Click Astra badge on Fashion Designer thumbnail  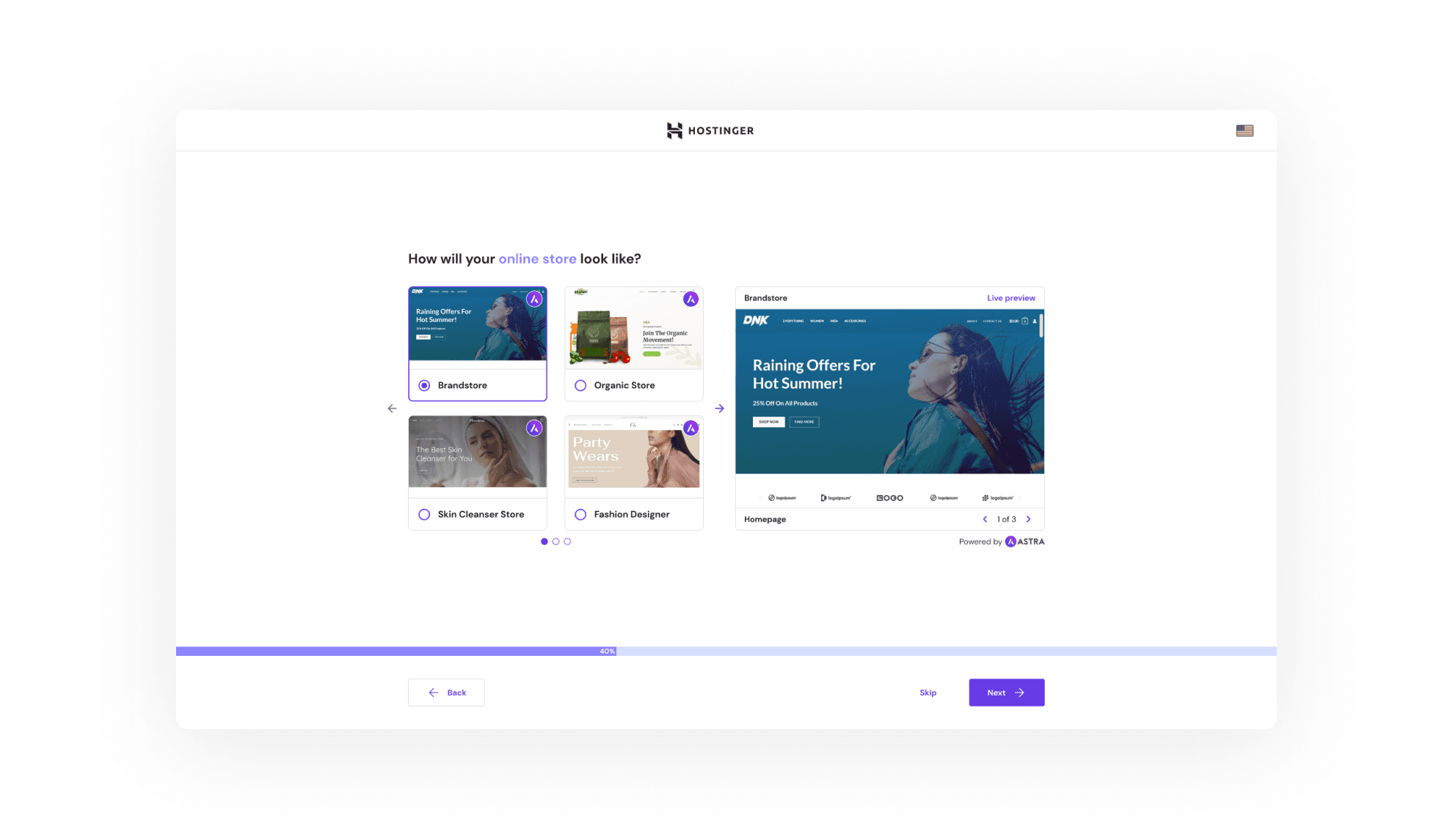pyautogui.click(x=691, y=428)
